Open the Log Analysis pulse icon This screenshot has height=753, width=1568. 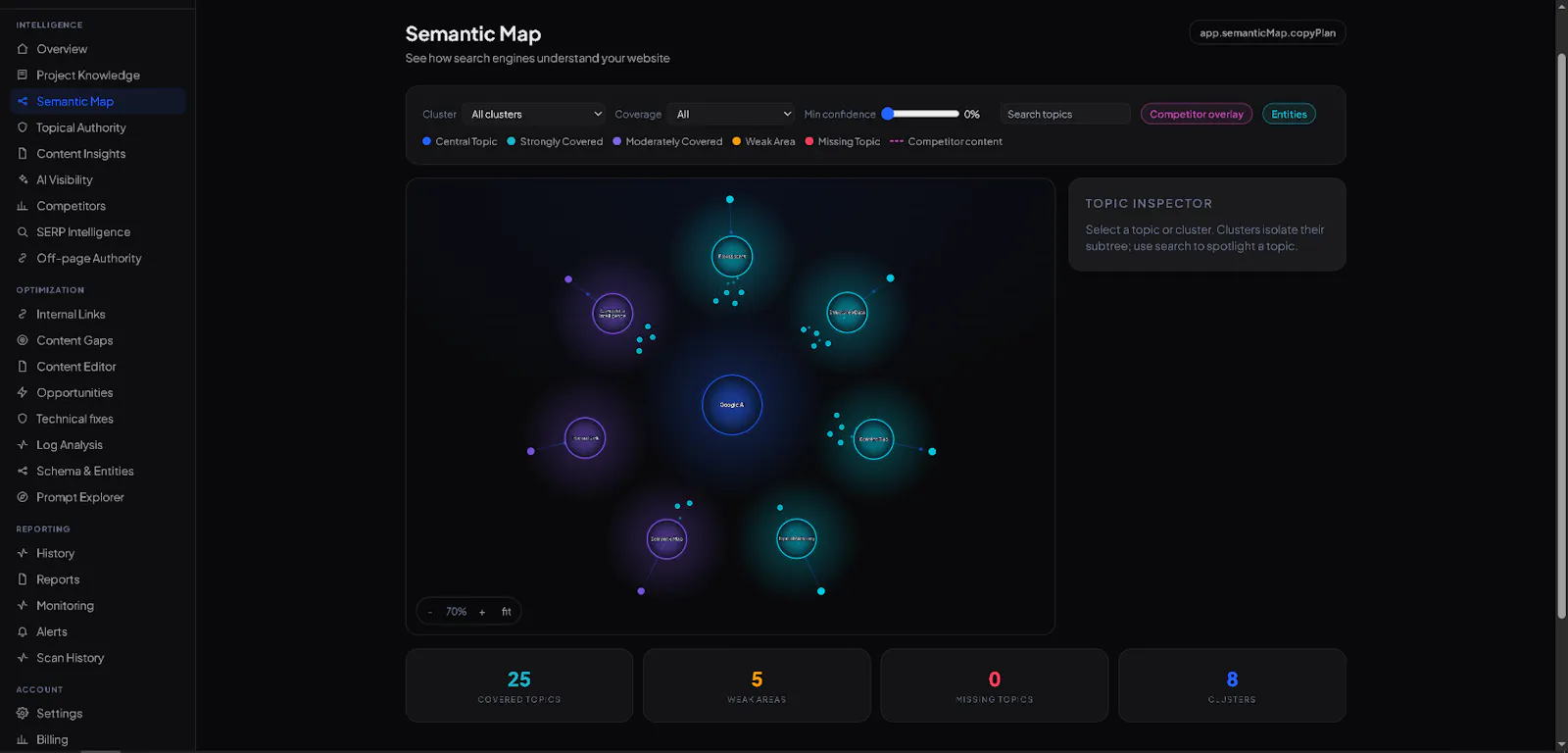23,444
